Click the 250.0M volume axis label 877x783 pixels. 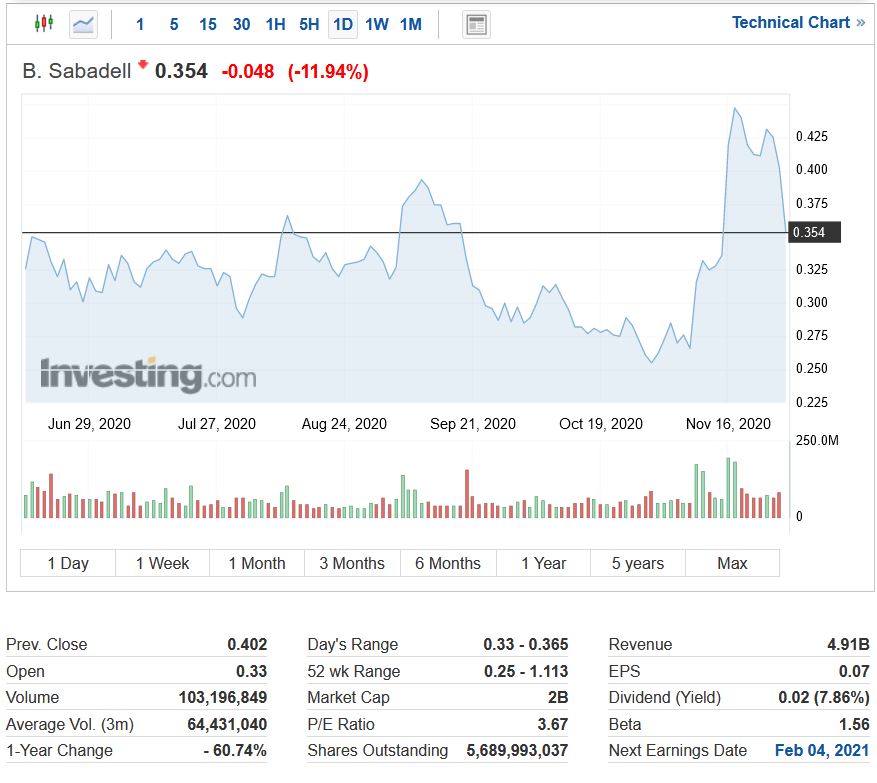pos(817,441)
